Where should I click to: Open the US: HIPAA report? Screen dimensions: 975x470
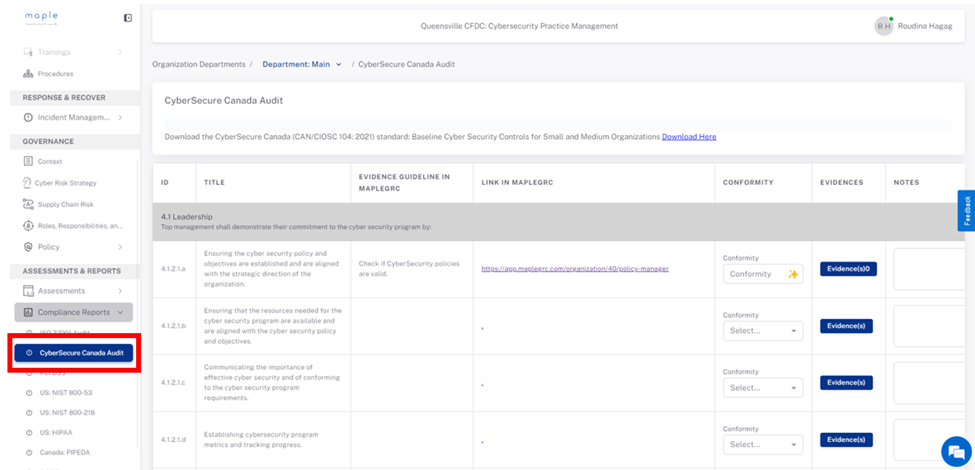pos(56,432)
